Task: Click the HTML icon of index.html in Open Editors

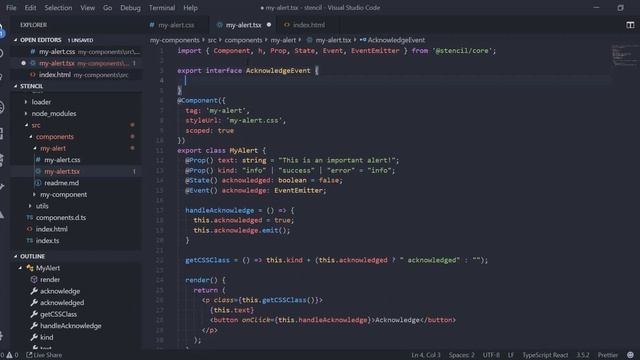Action: pyautogui.click(x=33, y=75)
